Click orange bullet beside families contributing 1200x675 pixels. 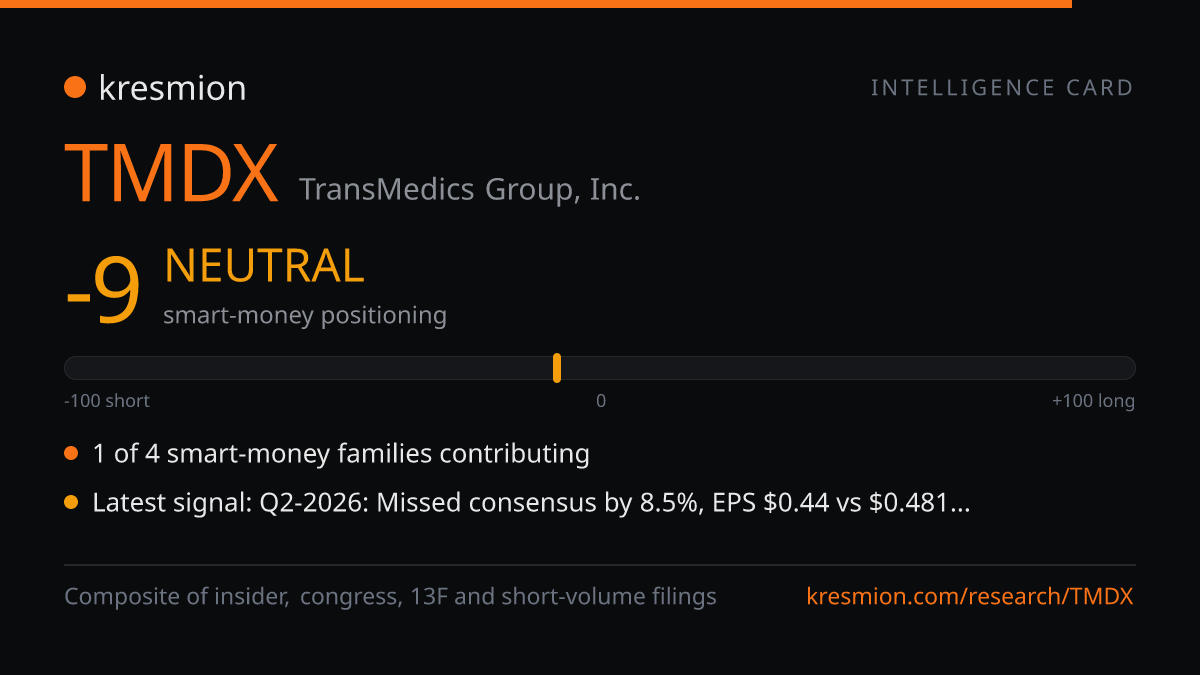pyautogui.click(x=71, y=454)
